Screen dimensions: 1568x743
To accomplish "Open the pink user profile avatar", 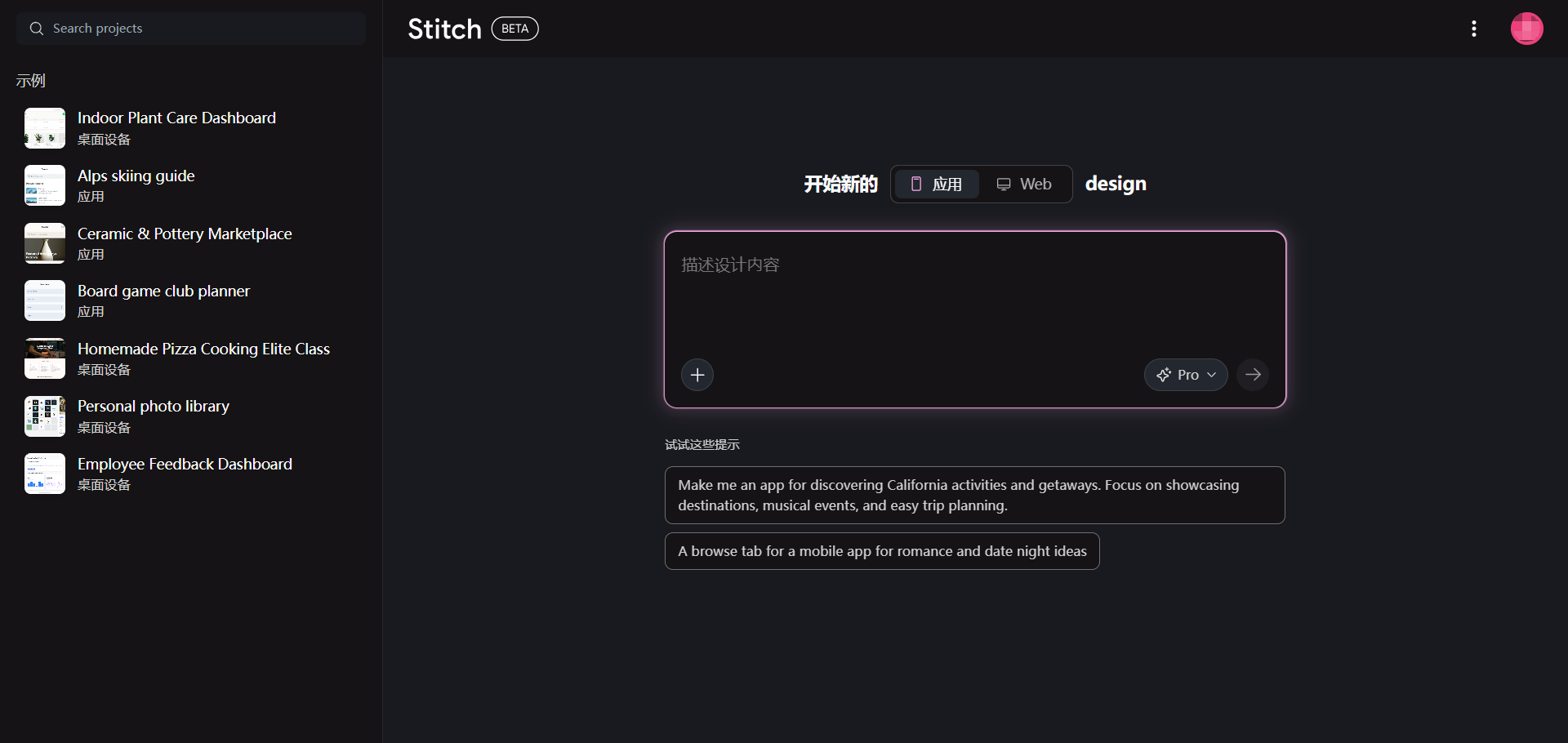I will point(1526,29).
